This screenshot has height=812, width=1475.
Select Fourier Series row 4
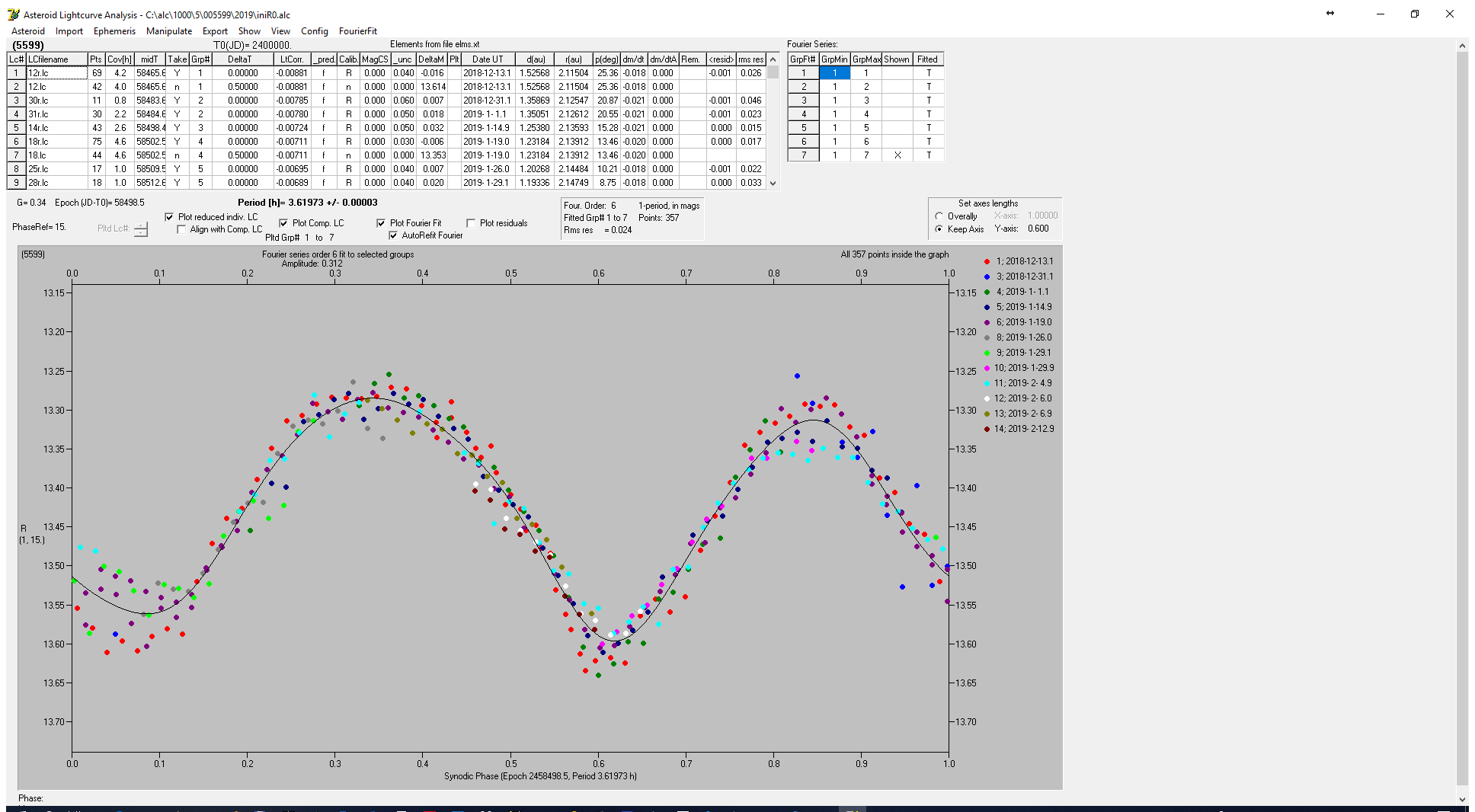click(865, 114)
